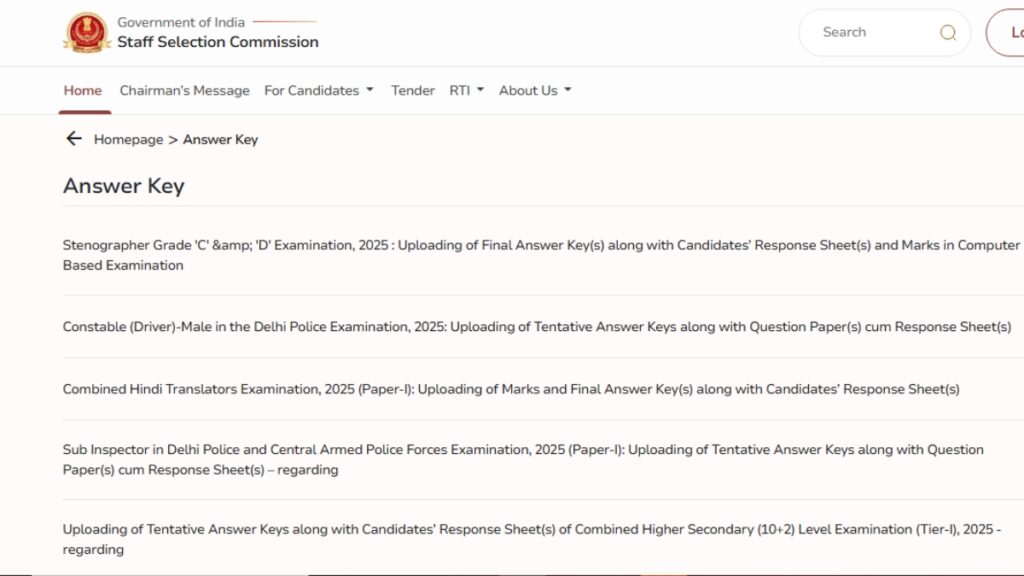The height and width of the screenshot is (576, 1024).
Task: Click the back arrow beside Homepage breadcrumb
Action: pyautogui.click(x=73, y=139)
